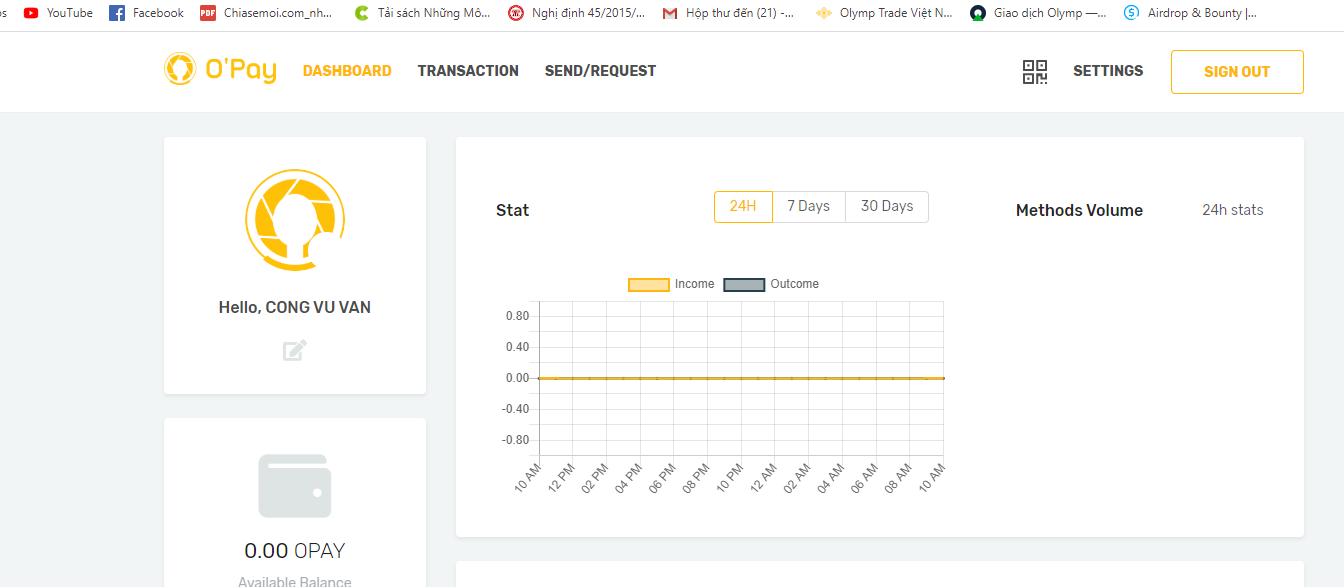Open the Olymp Trade Việt N... bookmark
1344x587 pixels.
(x=884, y=13)
